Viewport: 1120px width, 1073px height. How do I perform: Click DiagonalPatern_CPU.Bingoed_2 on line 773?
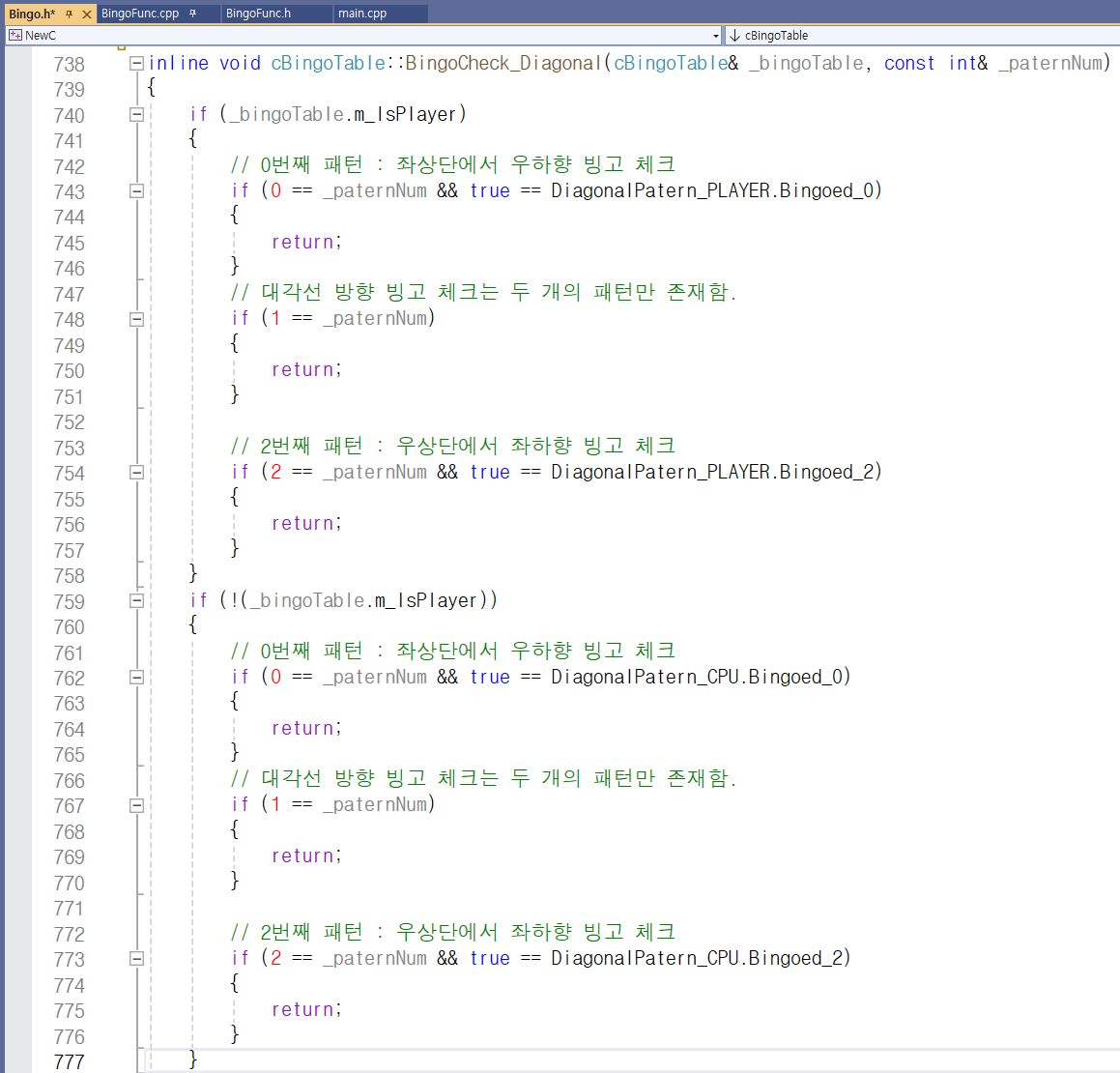click(x=697, y=959)
